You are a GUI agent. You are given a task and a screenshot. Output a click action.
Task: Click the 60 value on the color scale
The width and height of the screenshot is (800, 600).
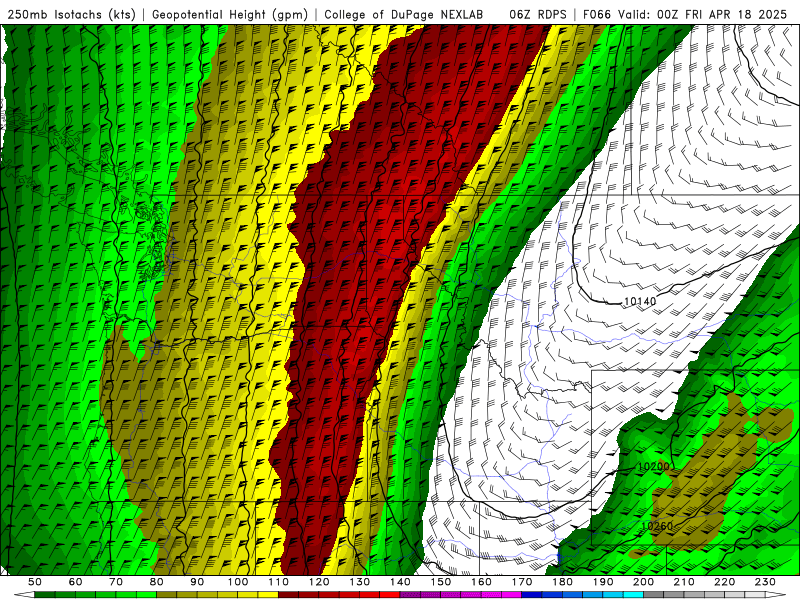pos(75,582)
